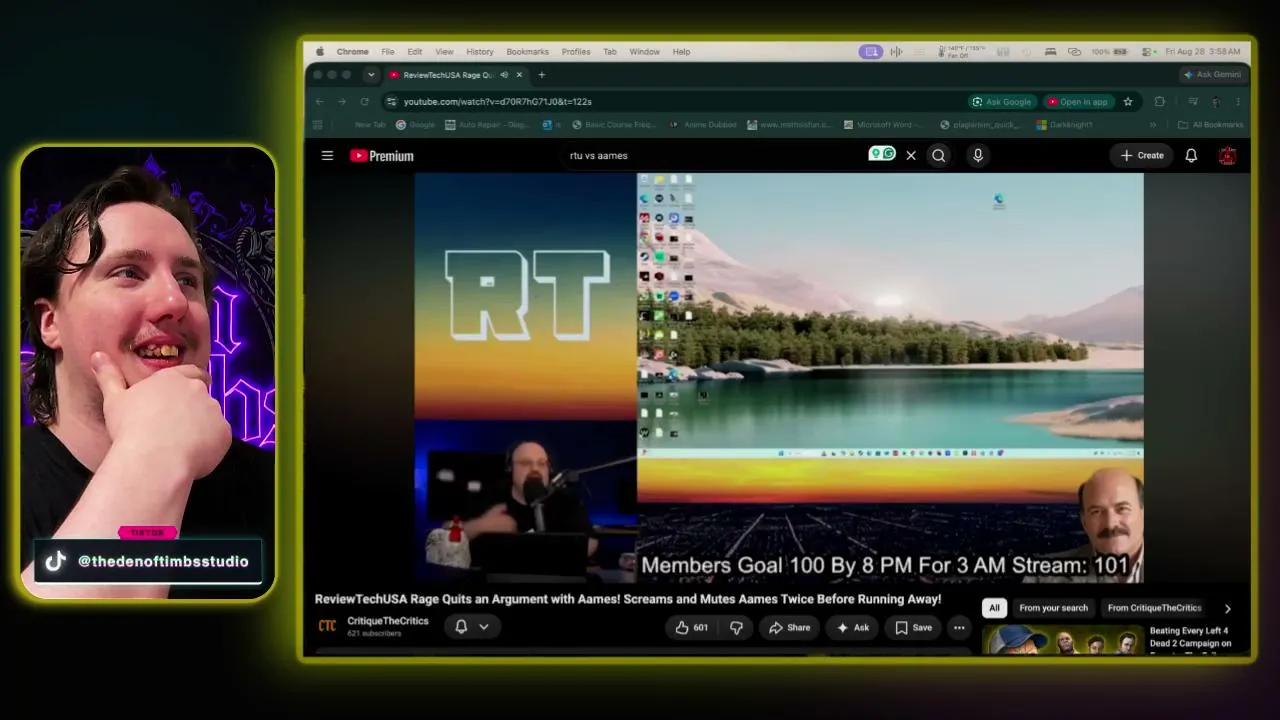Go back in Chrome
The image size is (1280, 720).
(320, 101)
